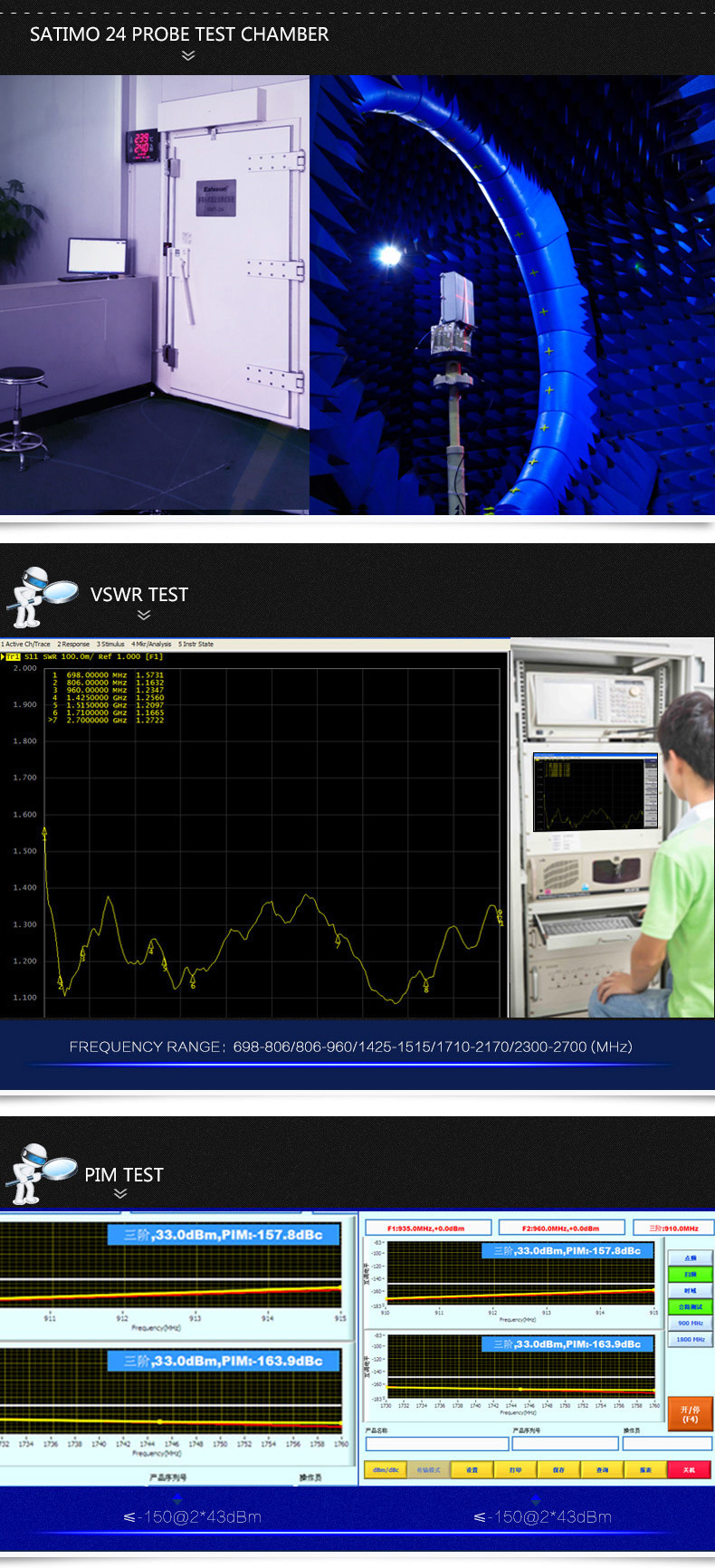The image size is (715, 1568).
Task: Open the Mkr/Analysis menu
Action: [151, 644]
